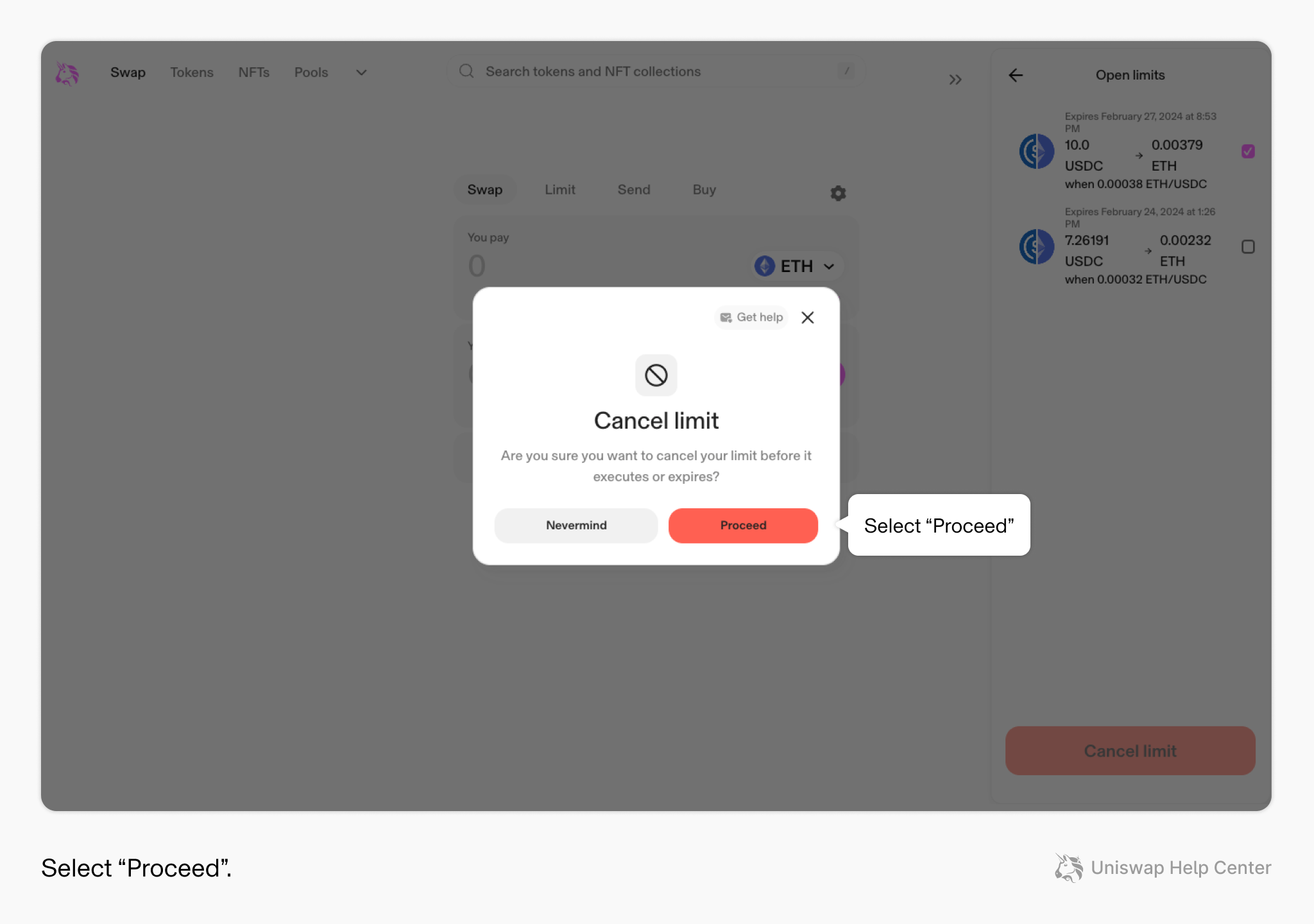Click the Uniswap unicorn logo
The image size is (1314, 924).
pos(67,74)
